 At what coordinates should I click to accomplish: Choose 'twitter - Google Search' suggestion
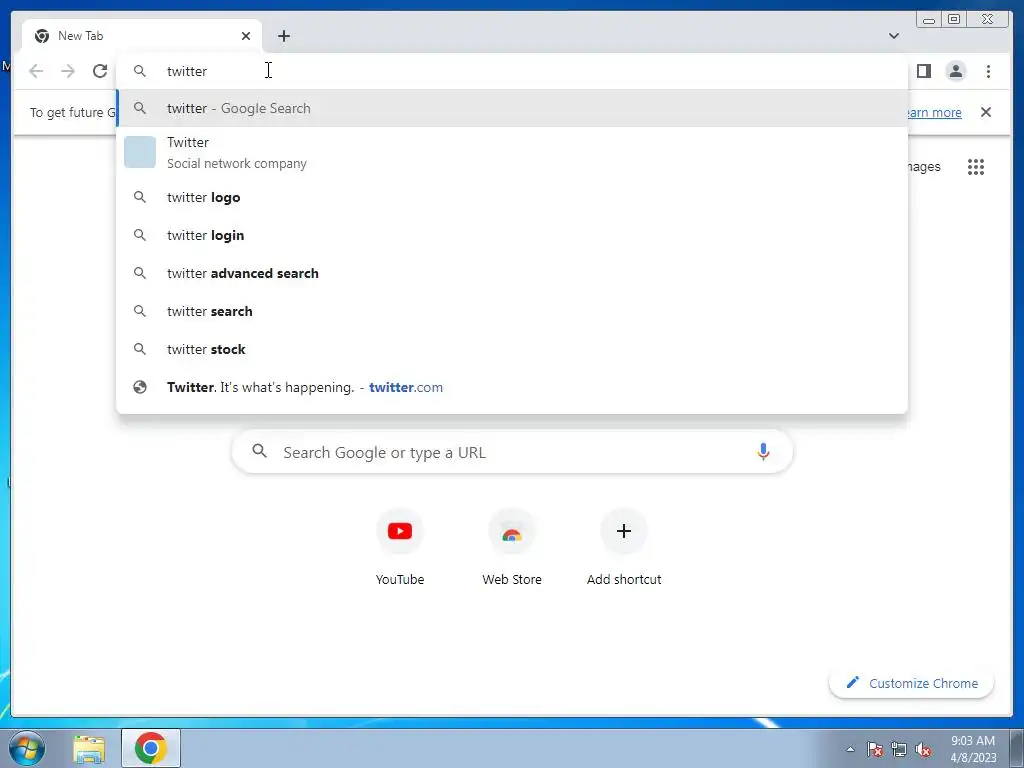click(x=512, y=108)
